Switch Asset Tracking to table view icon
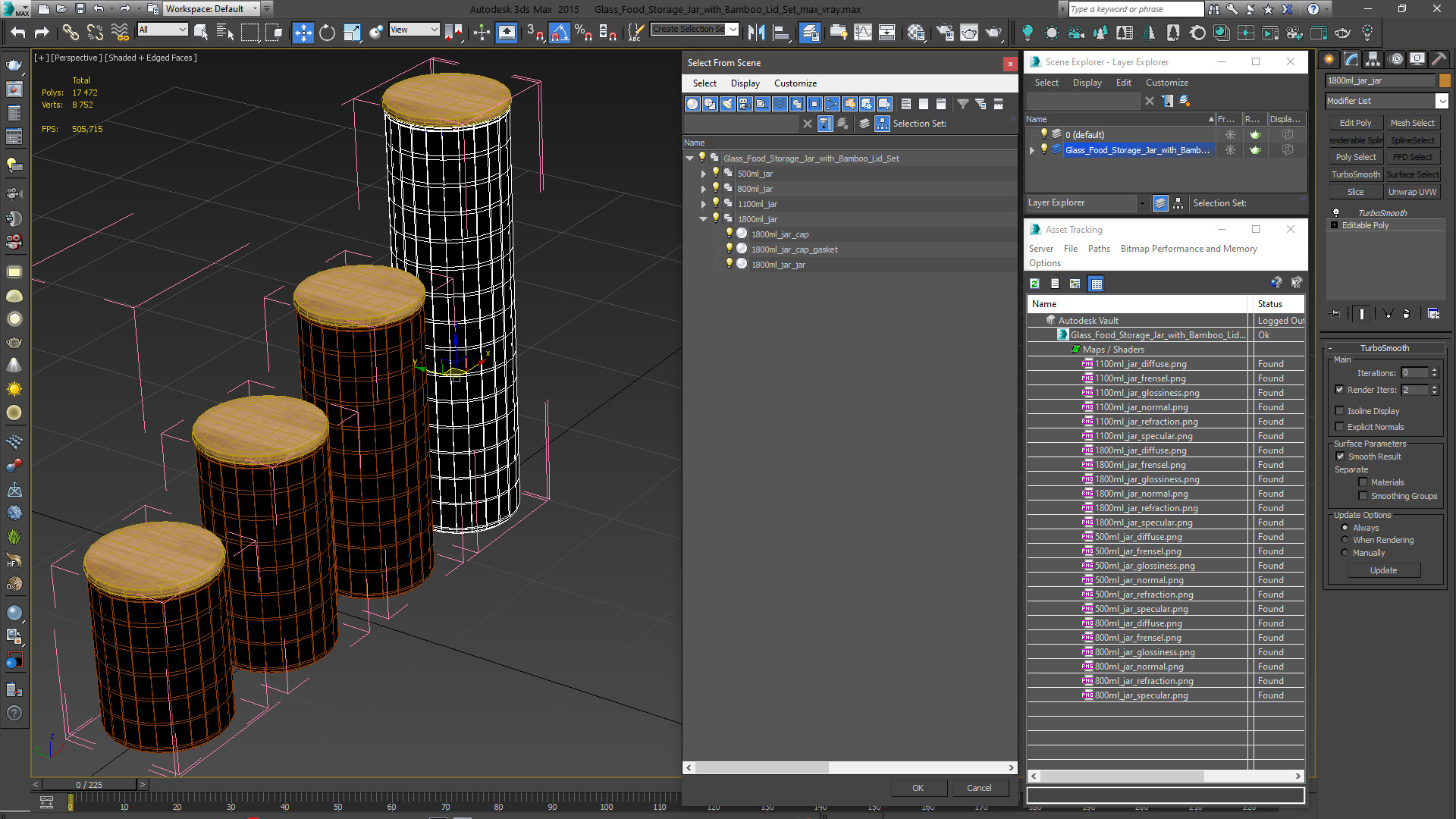1456x819 pixels. (1096, 284)
